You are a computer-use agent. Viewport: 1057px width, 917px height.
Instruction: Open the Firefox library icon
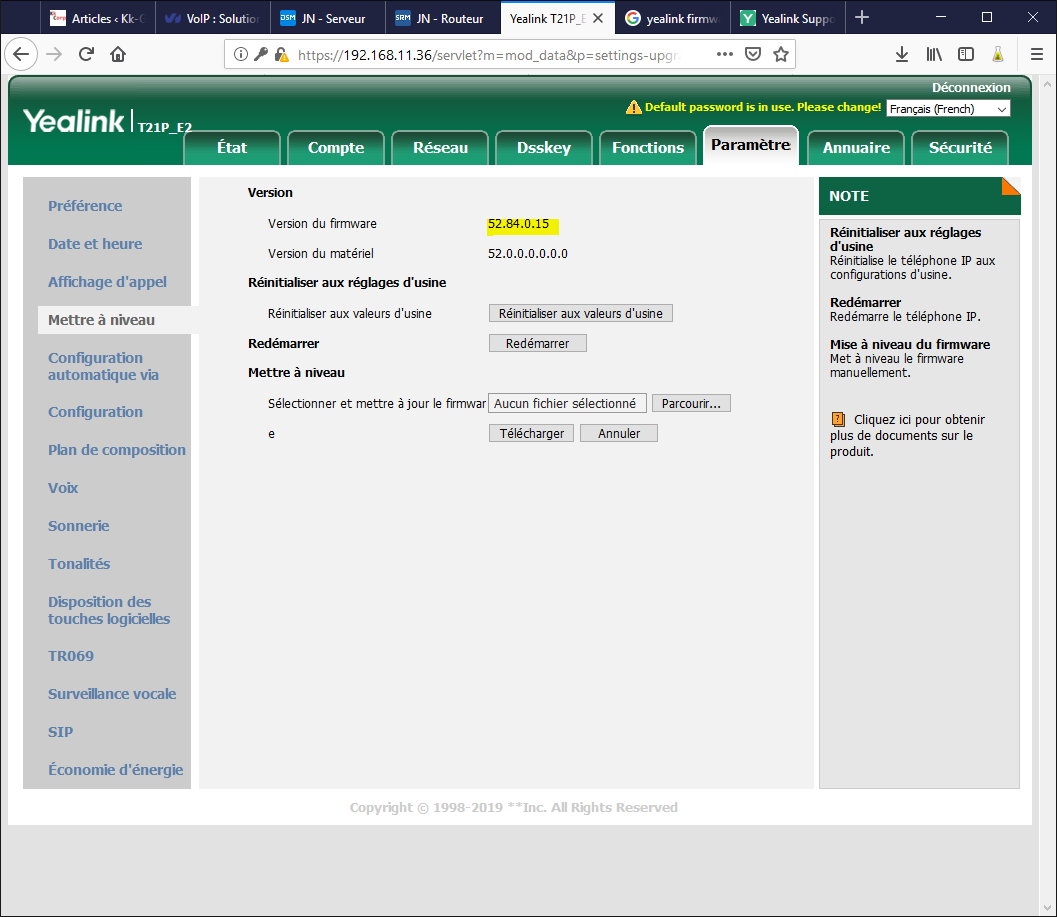pyautogui.click(x=934, y=54)
